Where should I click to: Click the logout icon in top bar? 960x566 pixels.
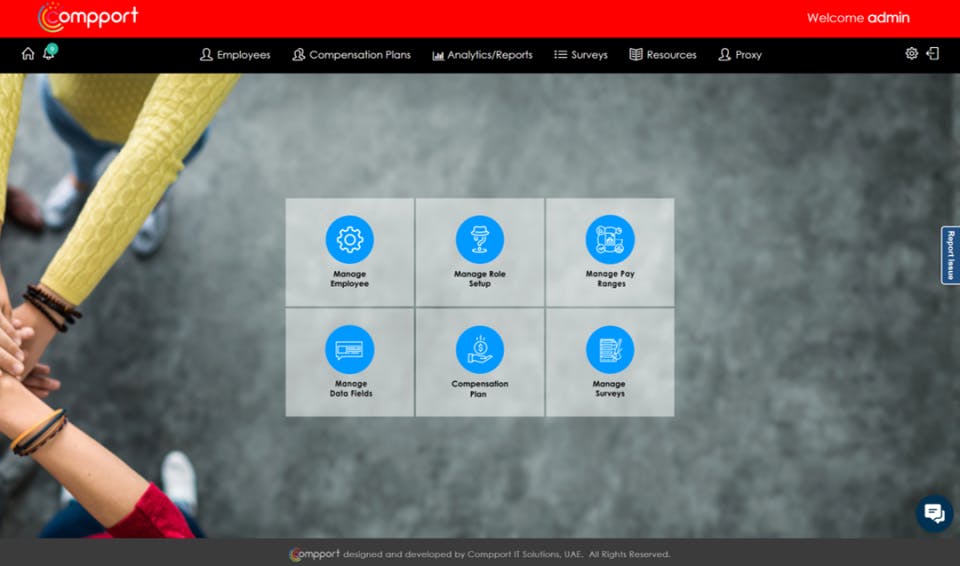pos(932,53)
